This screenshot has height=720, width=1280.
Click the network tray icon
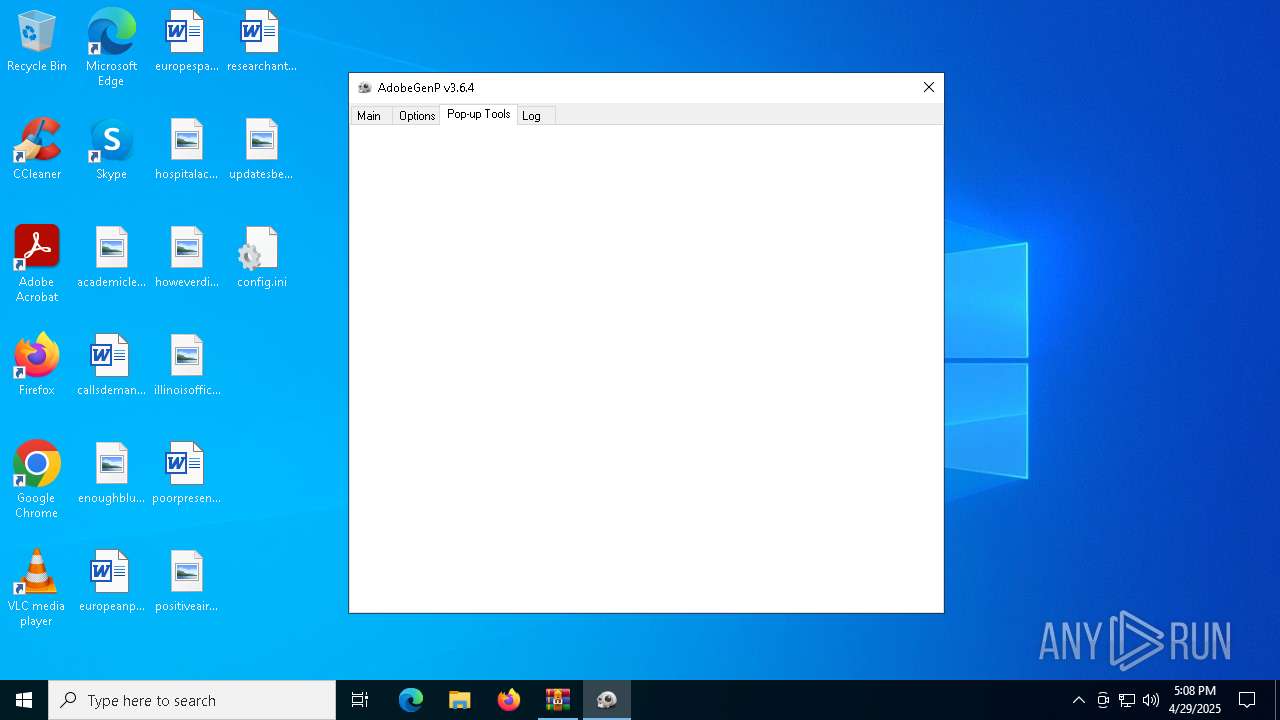1127,700
